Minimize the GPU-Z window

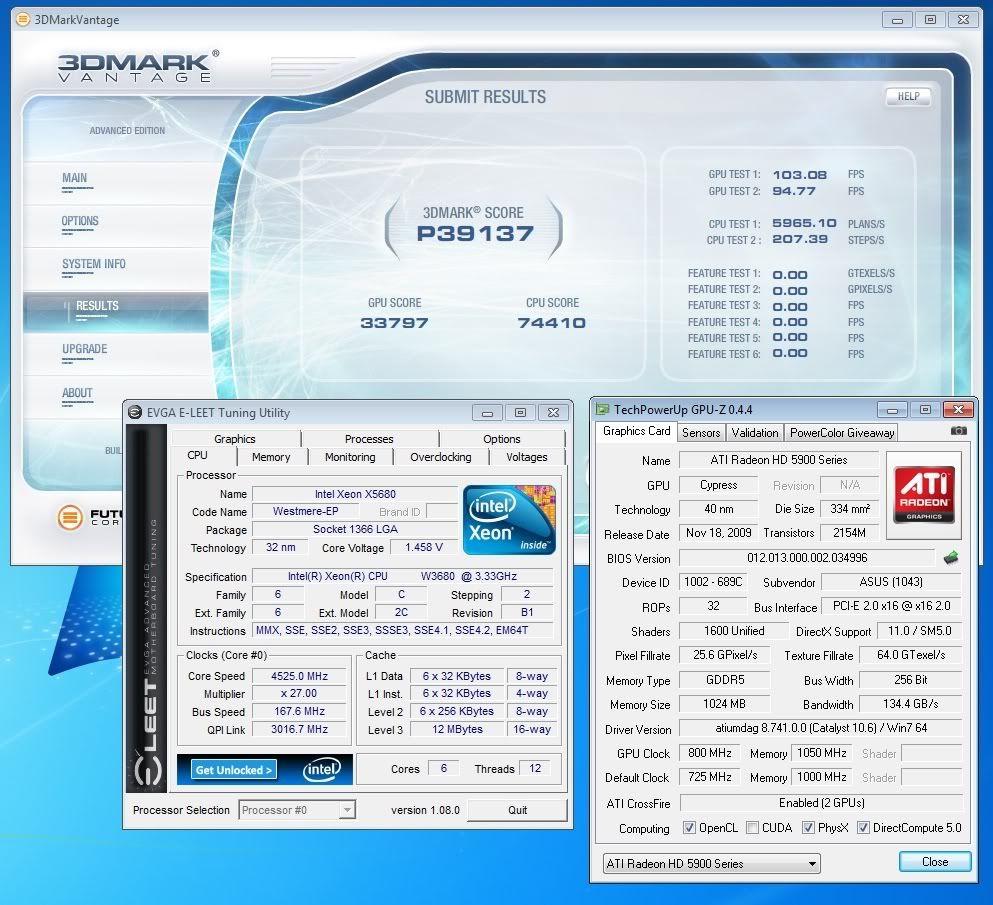pos(892,410)
